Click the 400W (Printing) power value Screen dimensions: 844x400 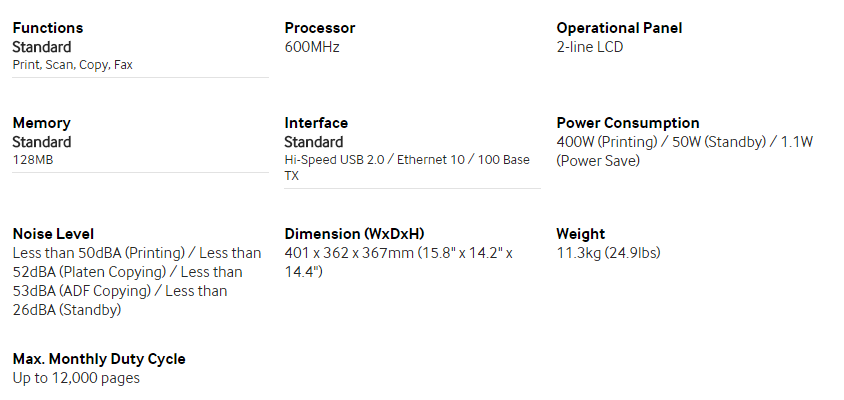tap(607, 143)
